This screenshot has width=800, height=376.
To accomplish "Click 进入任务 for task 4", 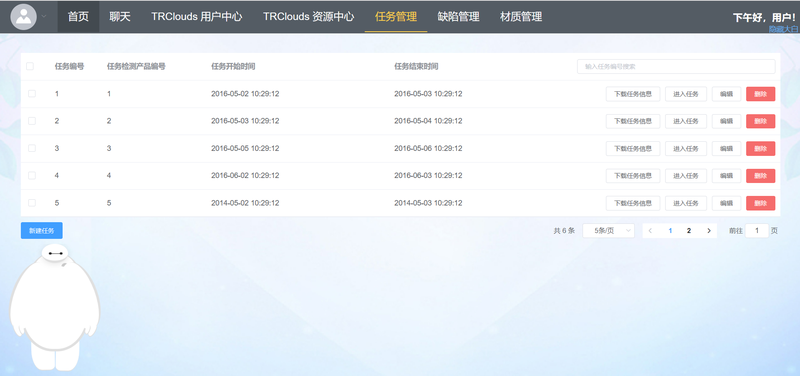I will [686, 176].
